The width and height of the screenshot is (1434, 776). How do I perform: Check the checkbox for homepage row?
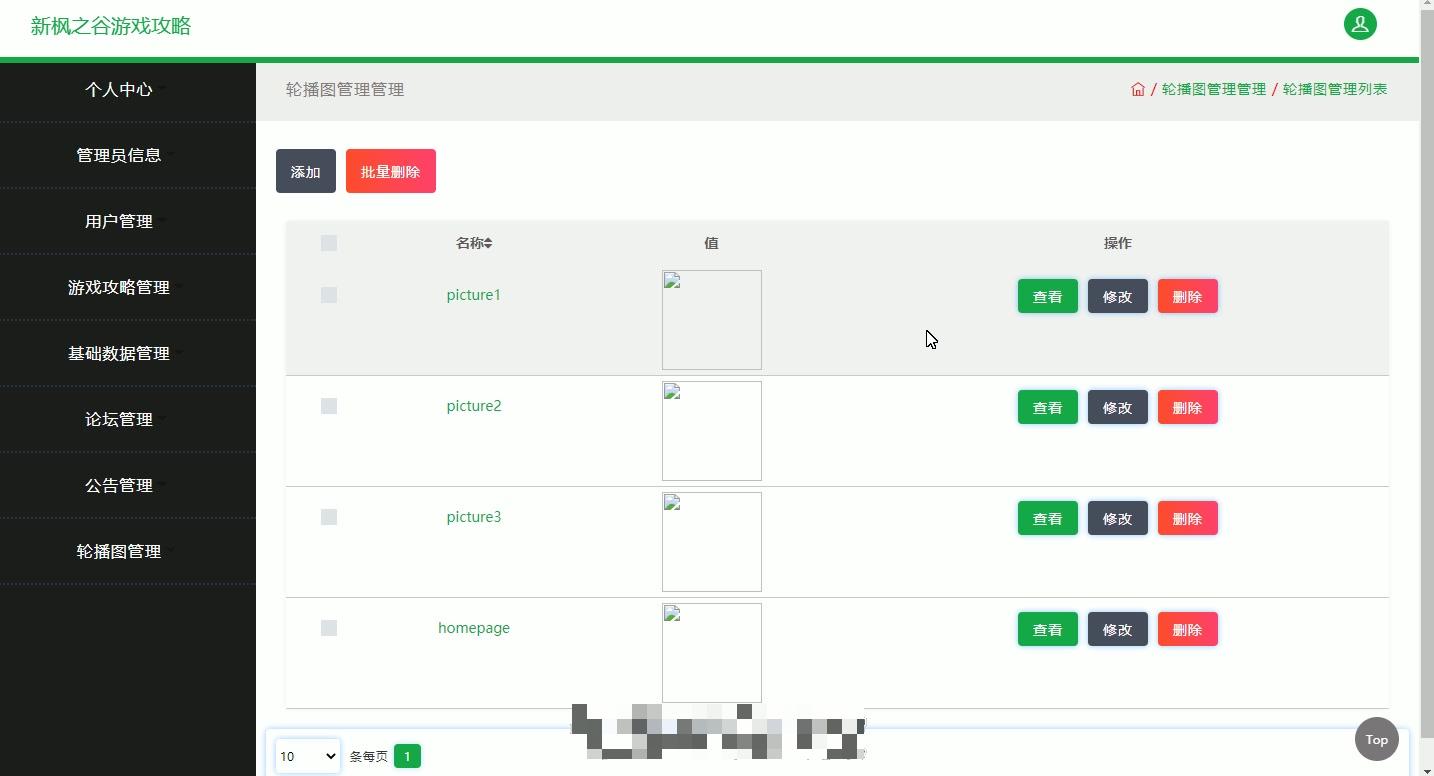click(329, 628)
